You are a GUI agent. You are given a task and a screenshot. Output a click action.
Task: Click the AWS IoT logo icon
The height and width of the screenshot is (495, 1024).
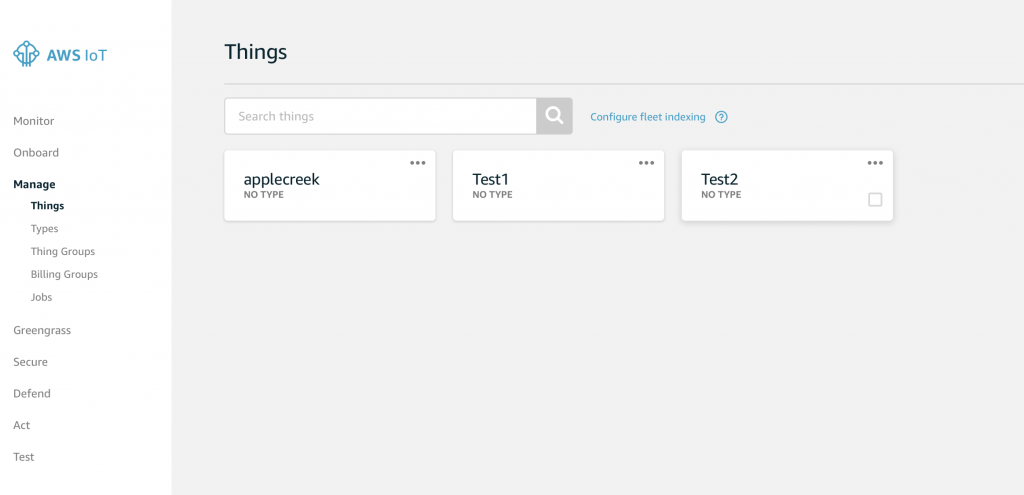pos(26,54)
